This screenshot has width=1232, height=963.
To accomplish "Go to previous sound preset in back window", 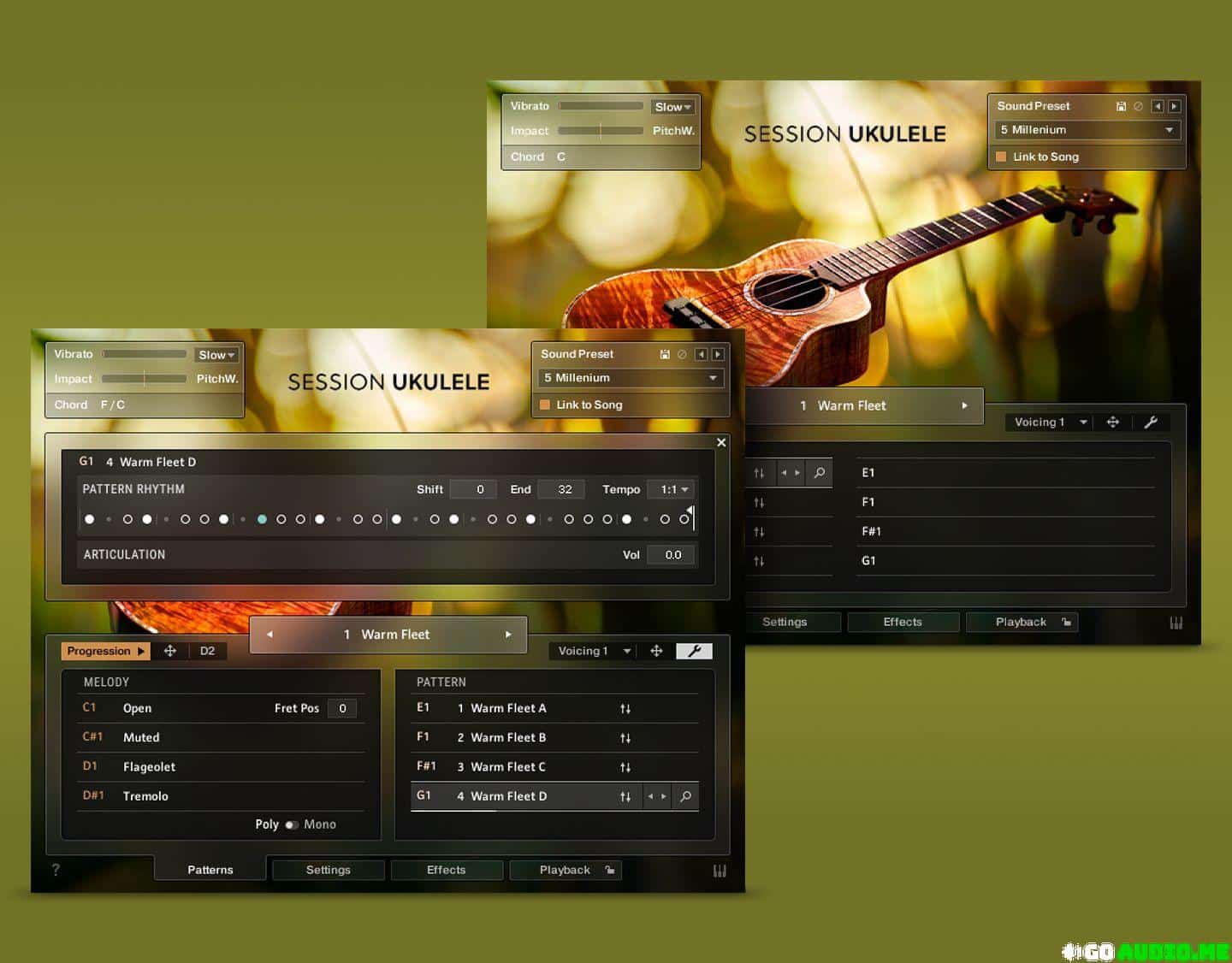I will coord(1158,106).
